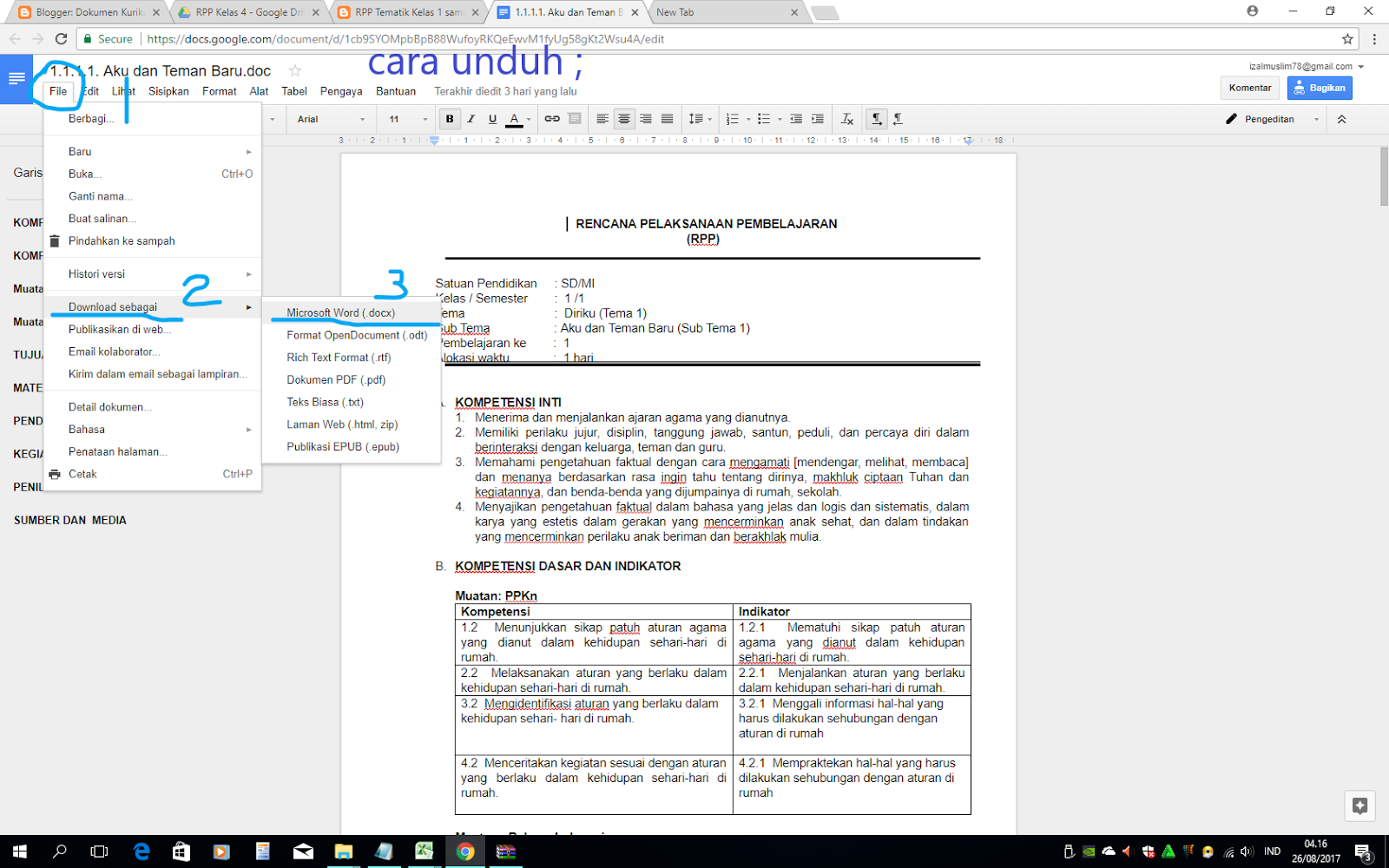The width and height of the screenshot is (1389, 868).
Task: Justify text alignment
Action: [667, 119]
